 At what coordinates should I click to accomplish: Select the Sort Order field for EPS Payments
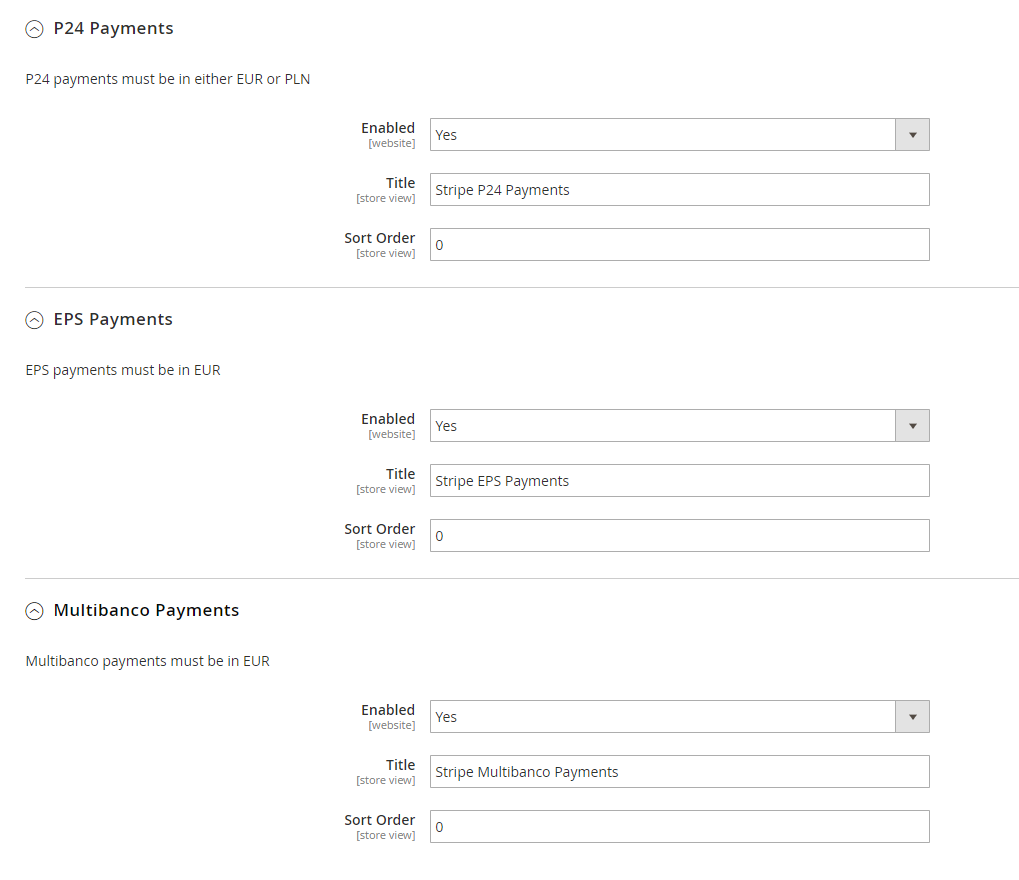(679, 535)
